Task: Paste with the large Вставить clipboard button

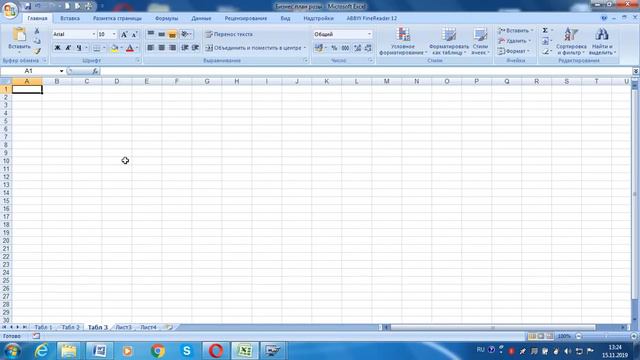Action: tap(19, 39)
